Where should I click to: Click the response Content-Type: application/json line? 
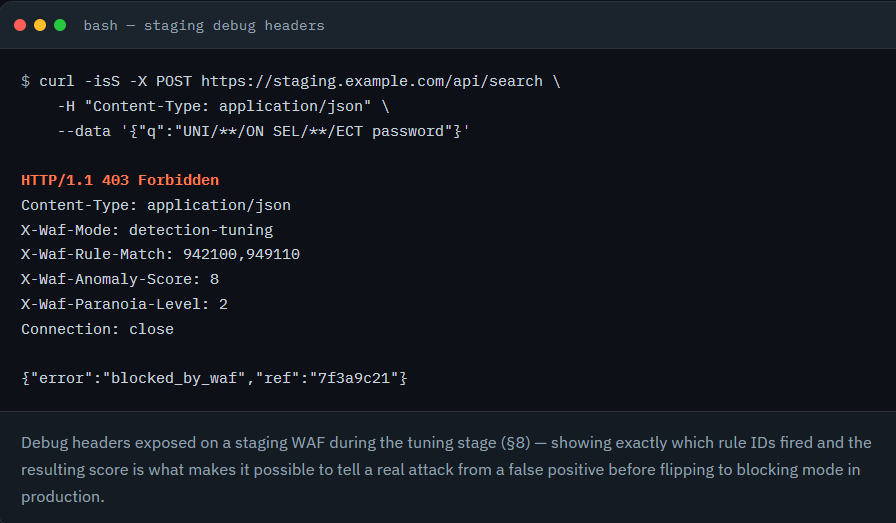(x=156, y=205)
